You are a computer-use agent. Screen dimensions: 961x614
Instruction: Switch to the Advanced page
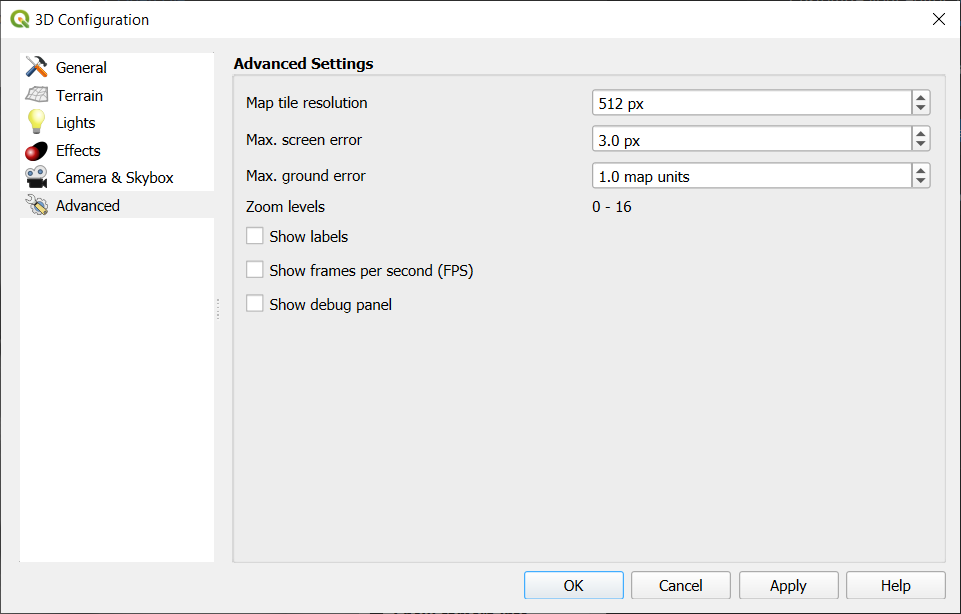point(88,205)
